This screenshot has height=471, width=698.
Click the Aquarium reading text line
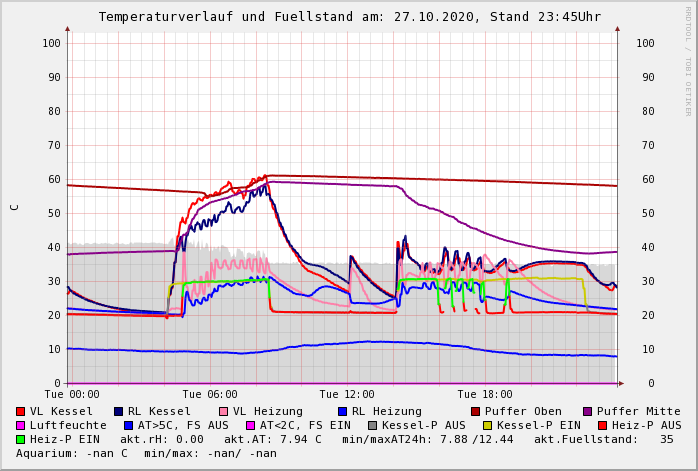pos(146,453)
